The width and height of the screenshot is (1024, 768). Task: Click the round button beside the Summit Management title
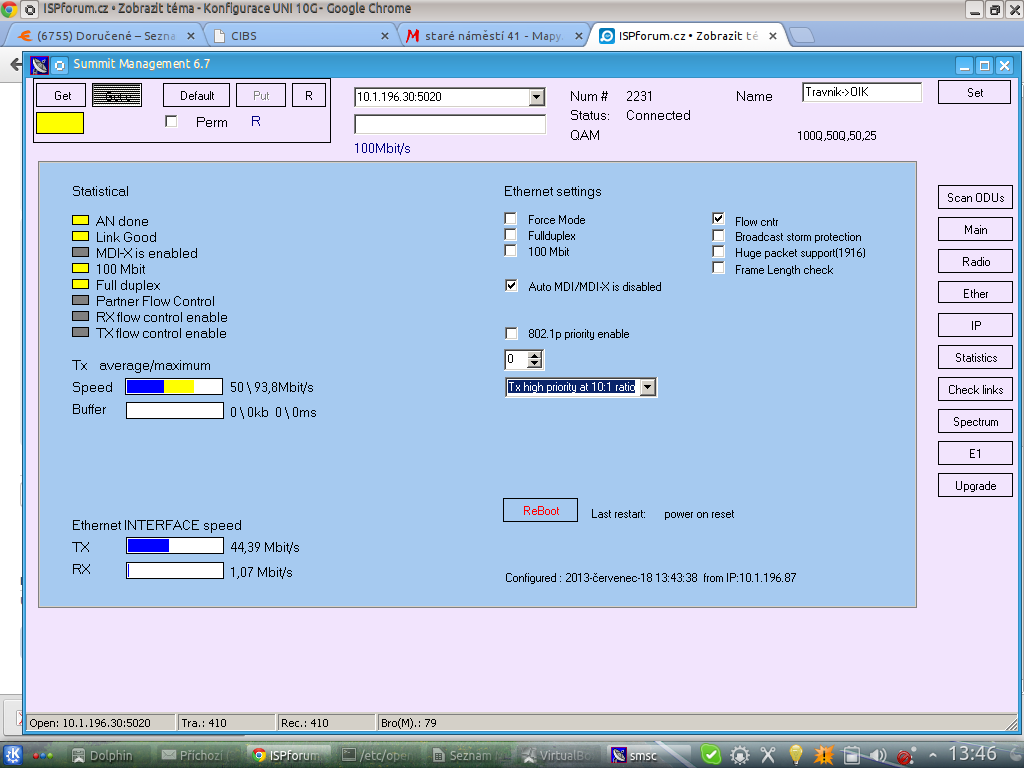59,65
